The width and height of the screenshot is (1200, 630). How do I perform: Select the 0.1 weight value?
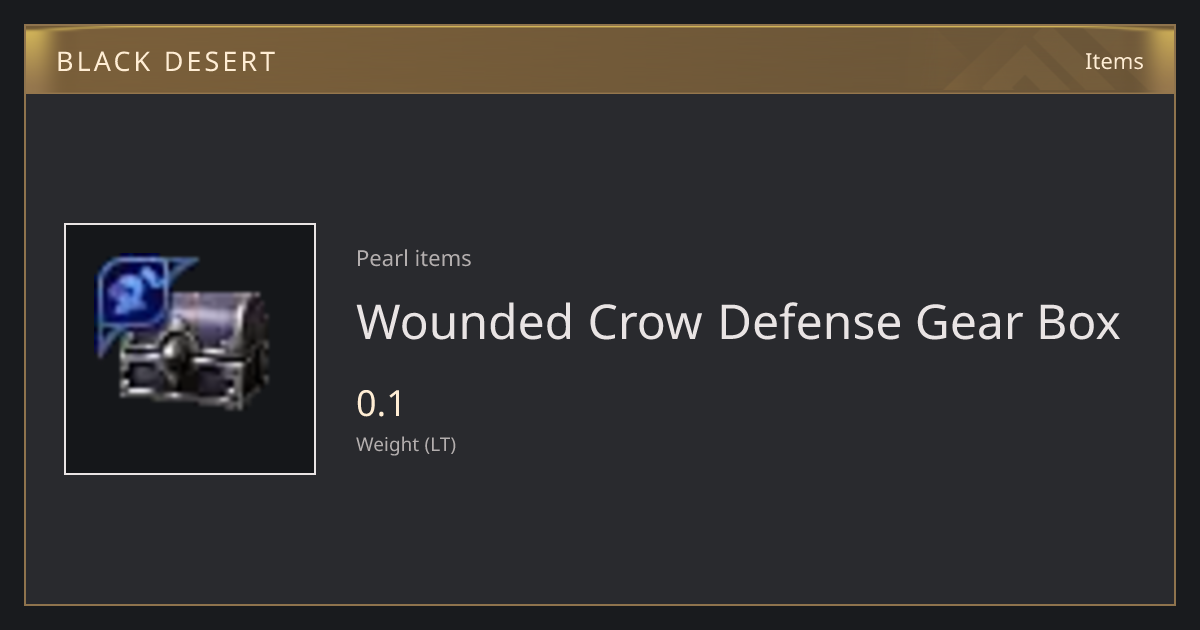pyautogui.click(x=380, y=404)
